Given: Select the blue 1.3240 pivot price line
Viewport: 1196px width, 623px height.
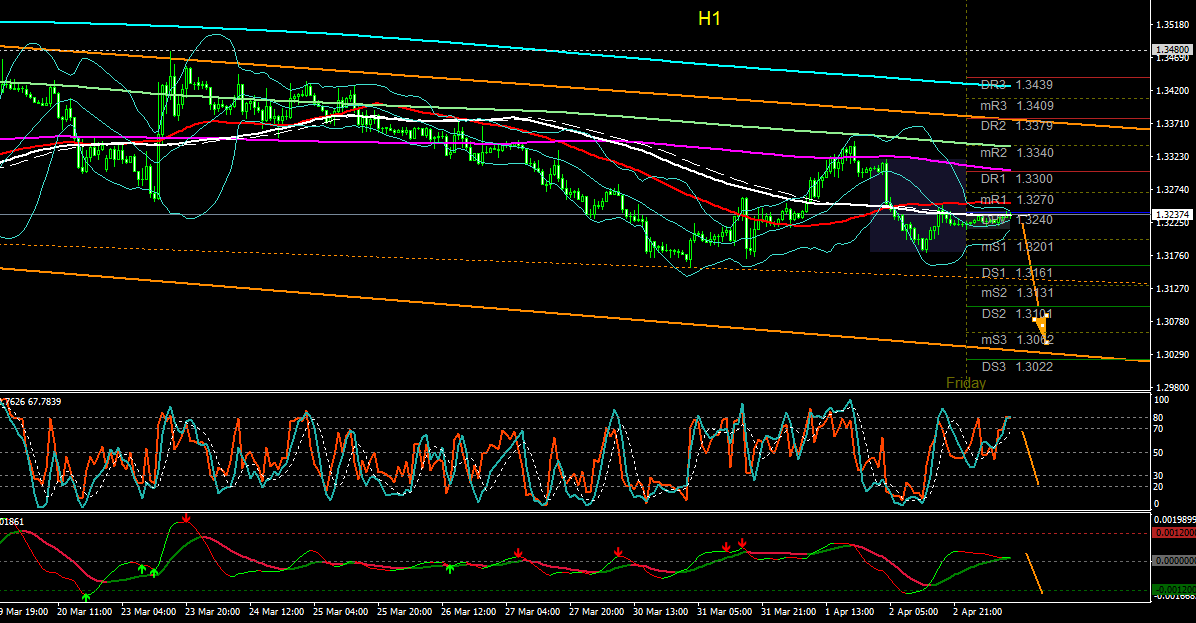Looking at the screenshot, I should tap(1100, 214).
